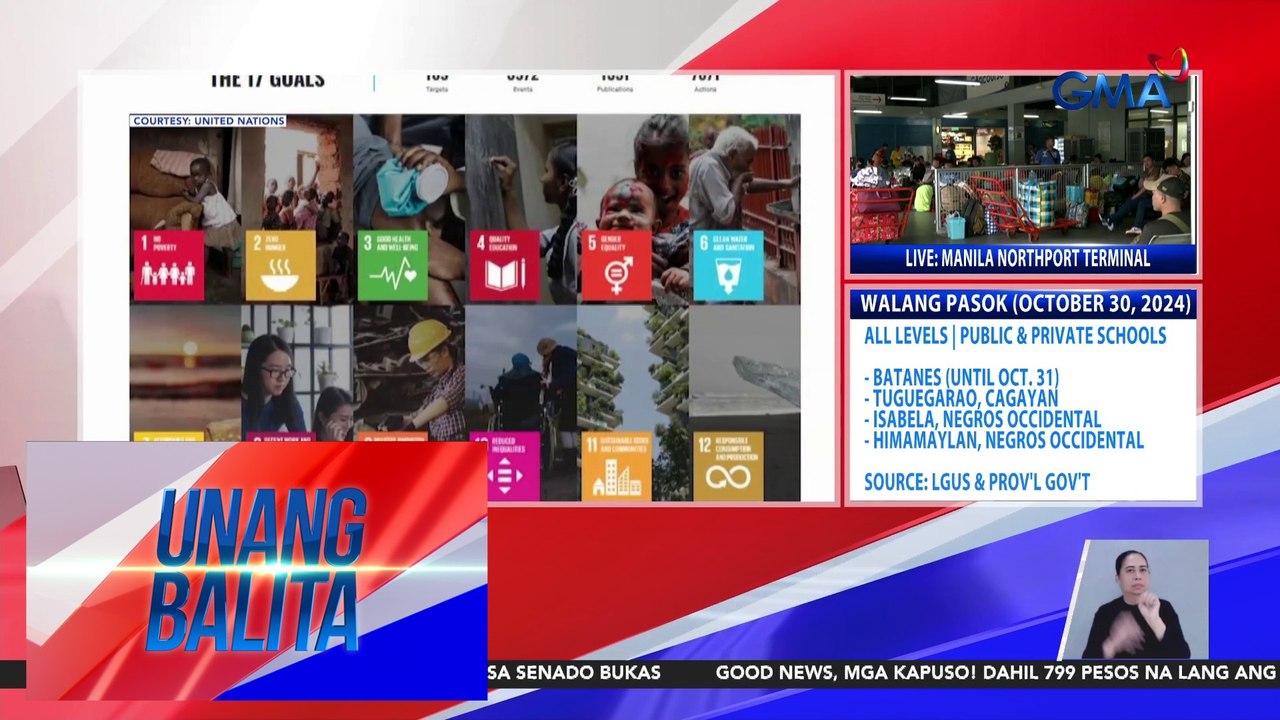Click the 'LIVE: MANILA NORTHPORT TERMINAL' caption
The height and width of the screenshot is (720, 1280).
pos(1027,258)
